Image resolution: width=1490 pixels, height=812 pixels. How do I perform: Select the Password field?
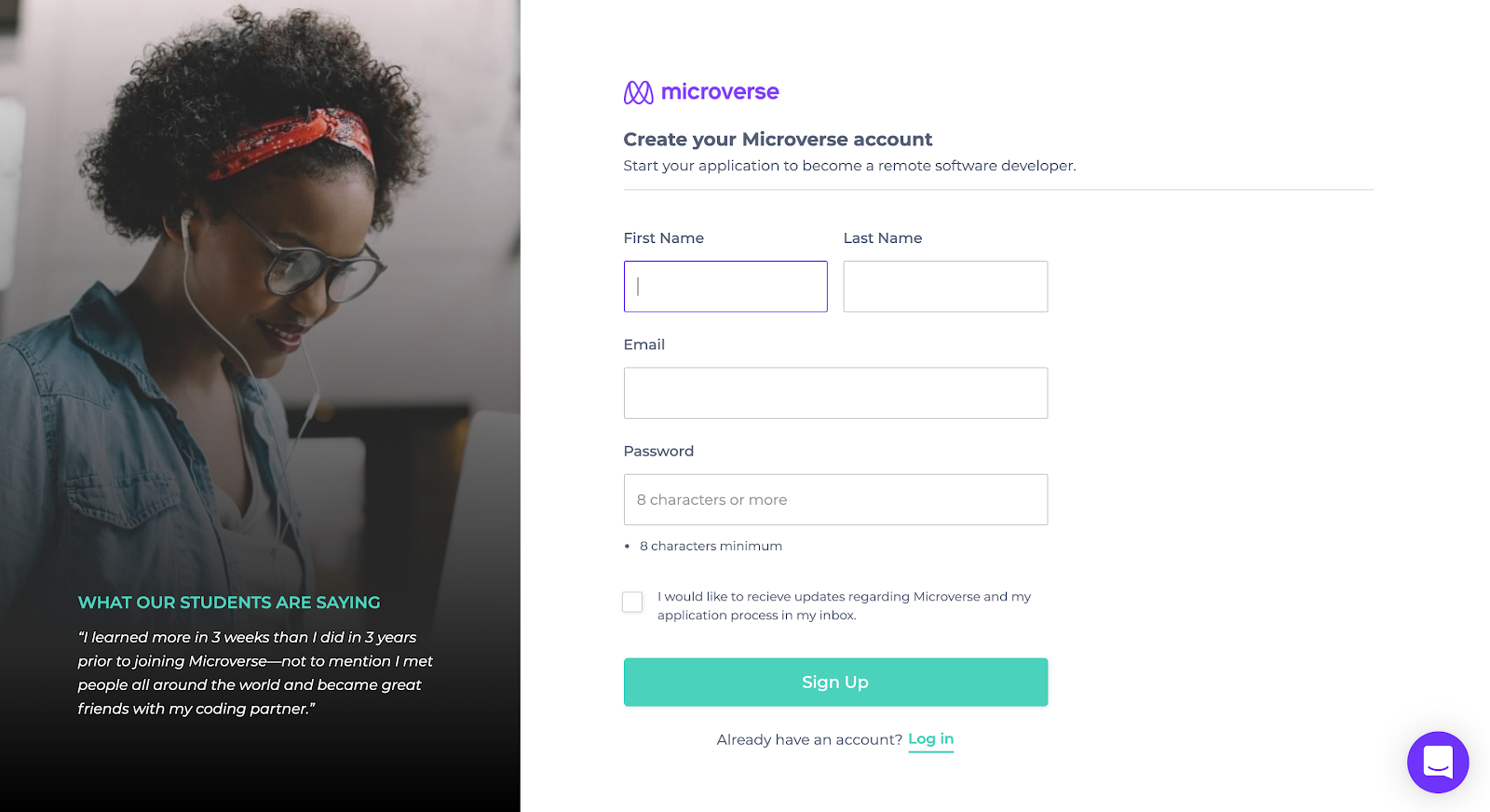835,499
